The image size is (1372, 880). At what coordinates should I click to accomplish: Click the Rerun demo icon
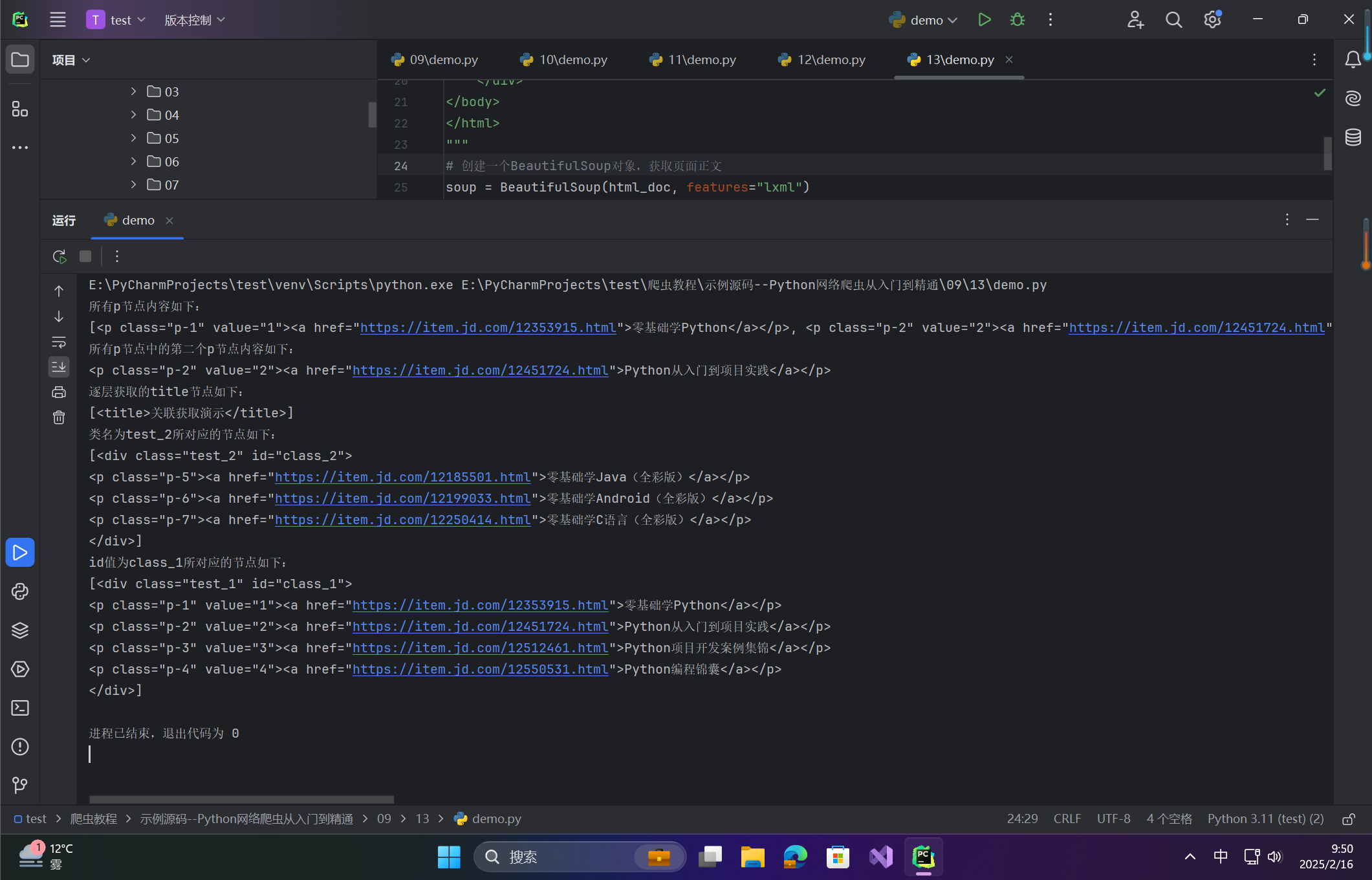pyautogui.click(x=60, y=256)
